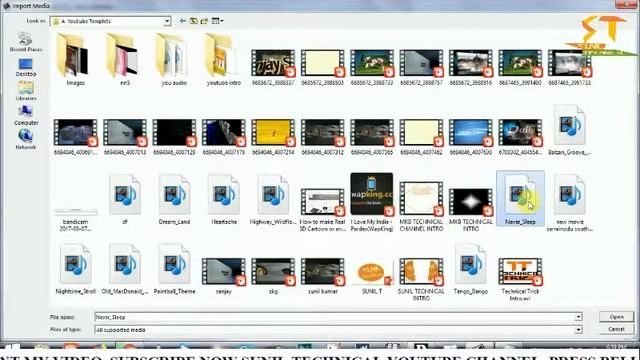Viewport: 640px width, 360px height.
Task: Select the skg video file
Action: point(273,276)
